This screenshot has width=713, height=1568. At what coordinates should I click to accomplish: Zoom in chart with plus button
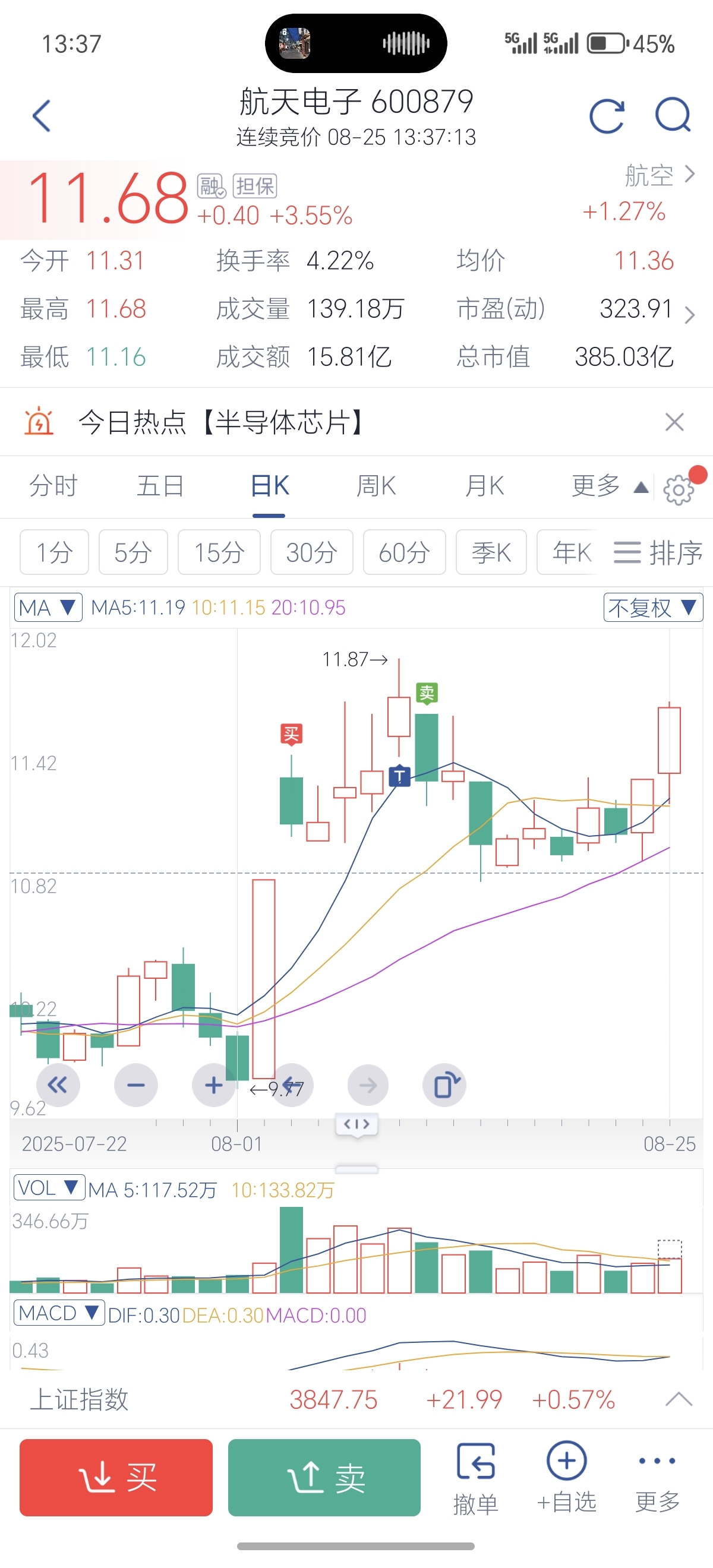click(214, 1085)
